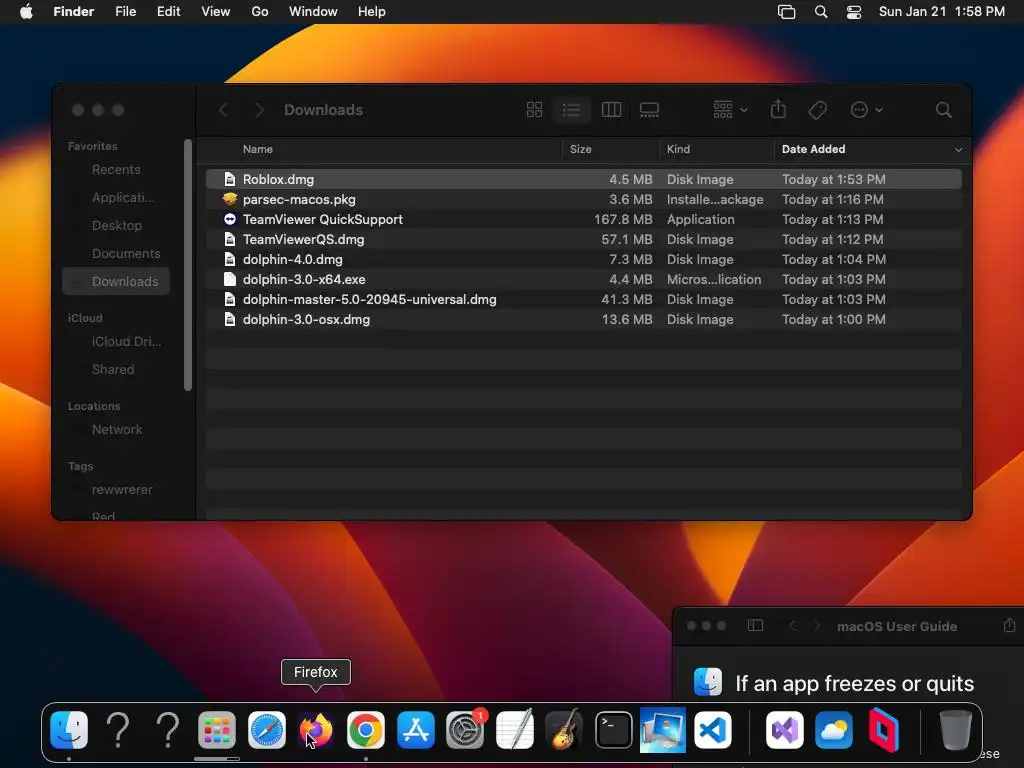The image size is (1024, 768).
Task: Open the Window menu
Action: [313, 12]
